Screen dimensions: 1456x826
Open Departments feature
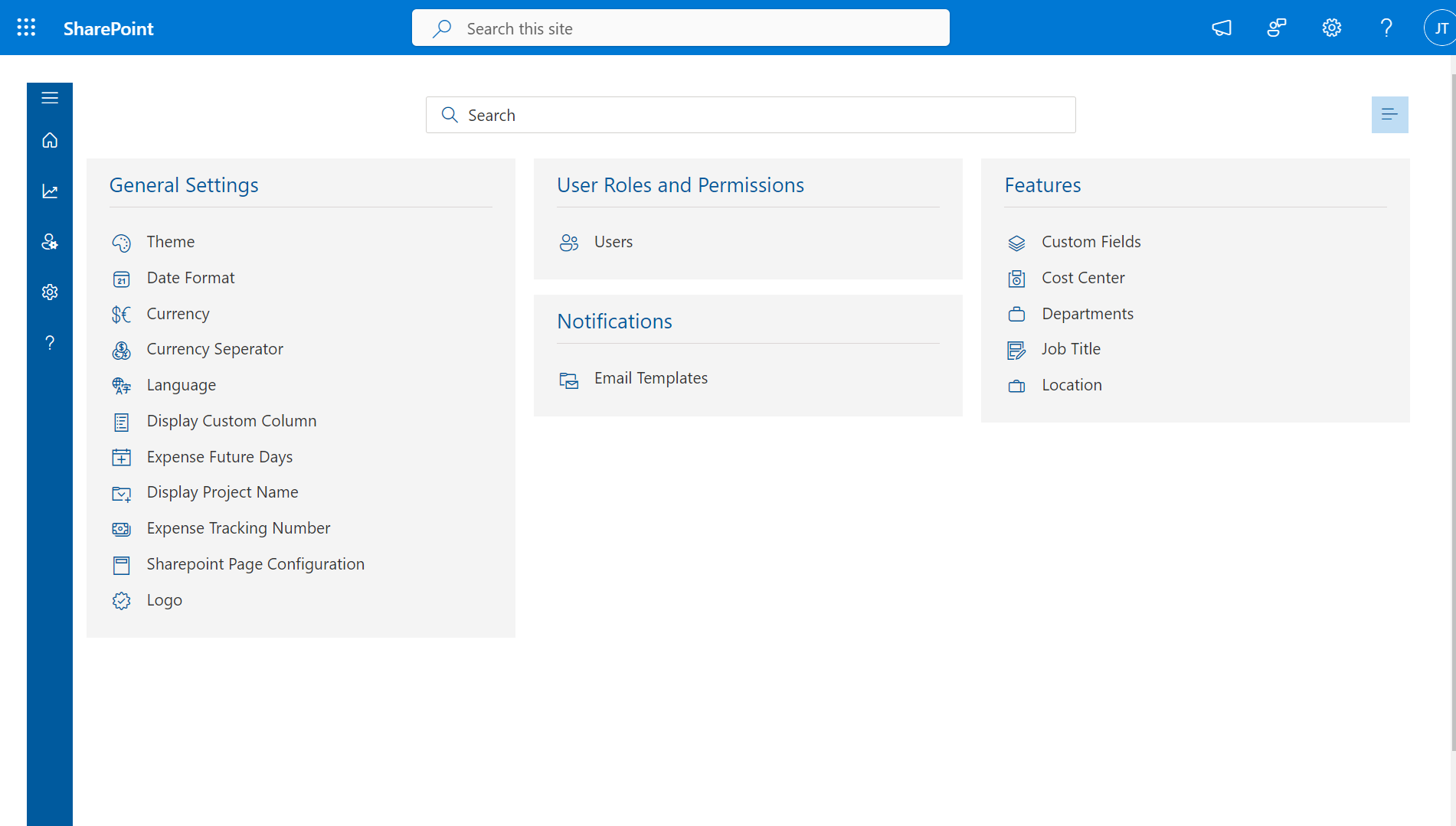(1087, 314)
